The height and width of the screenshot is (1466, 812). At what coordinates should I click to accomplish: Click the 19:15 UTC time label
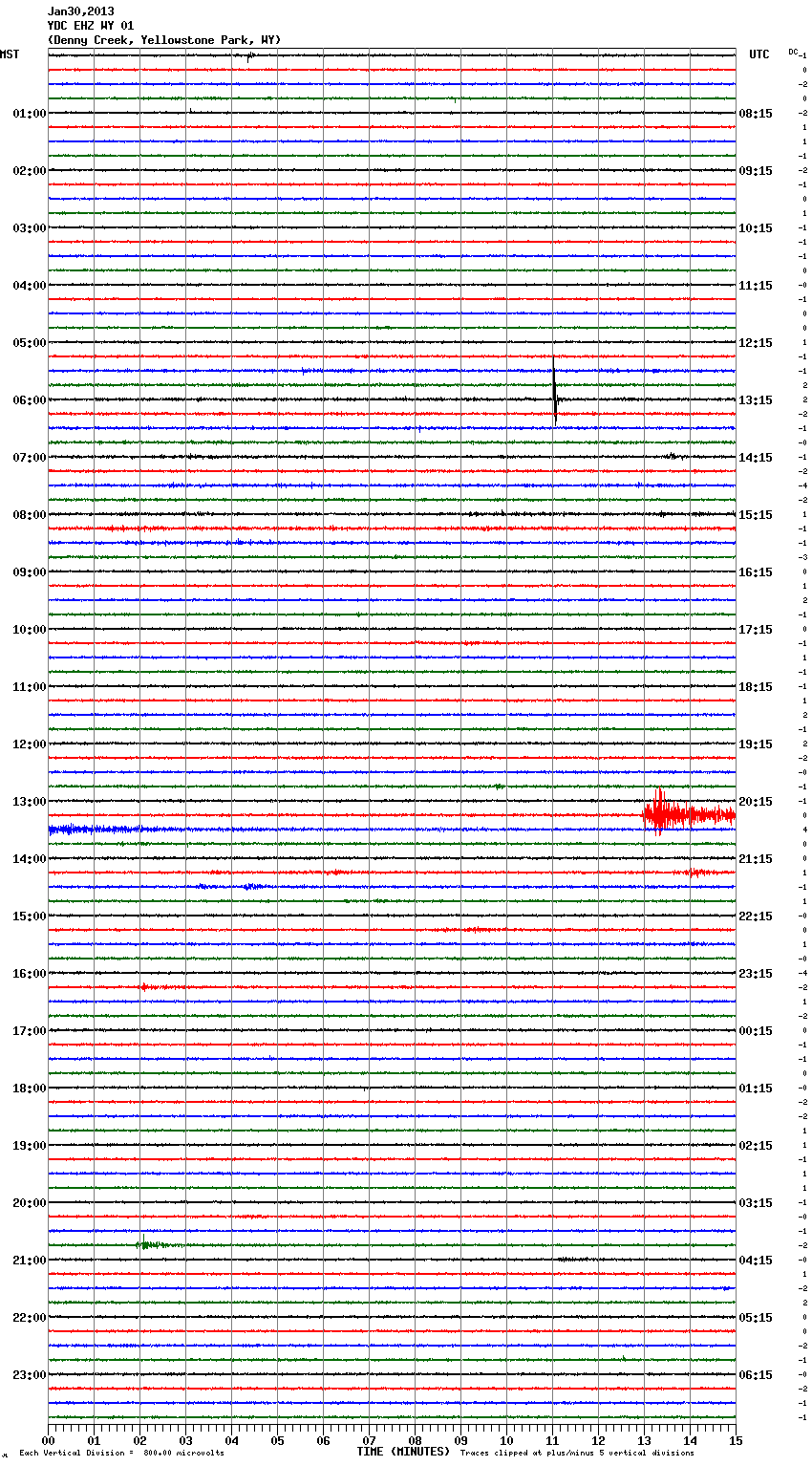click(756, 744)
